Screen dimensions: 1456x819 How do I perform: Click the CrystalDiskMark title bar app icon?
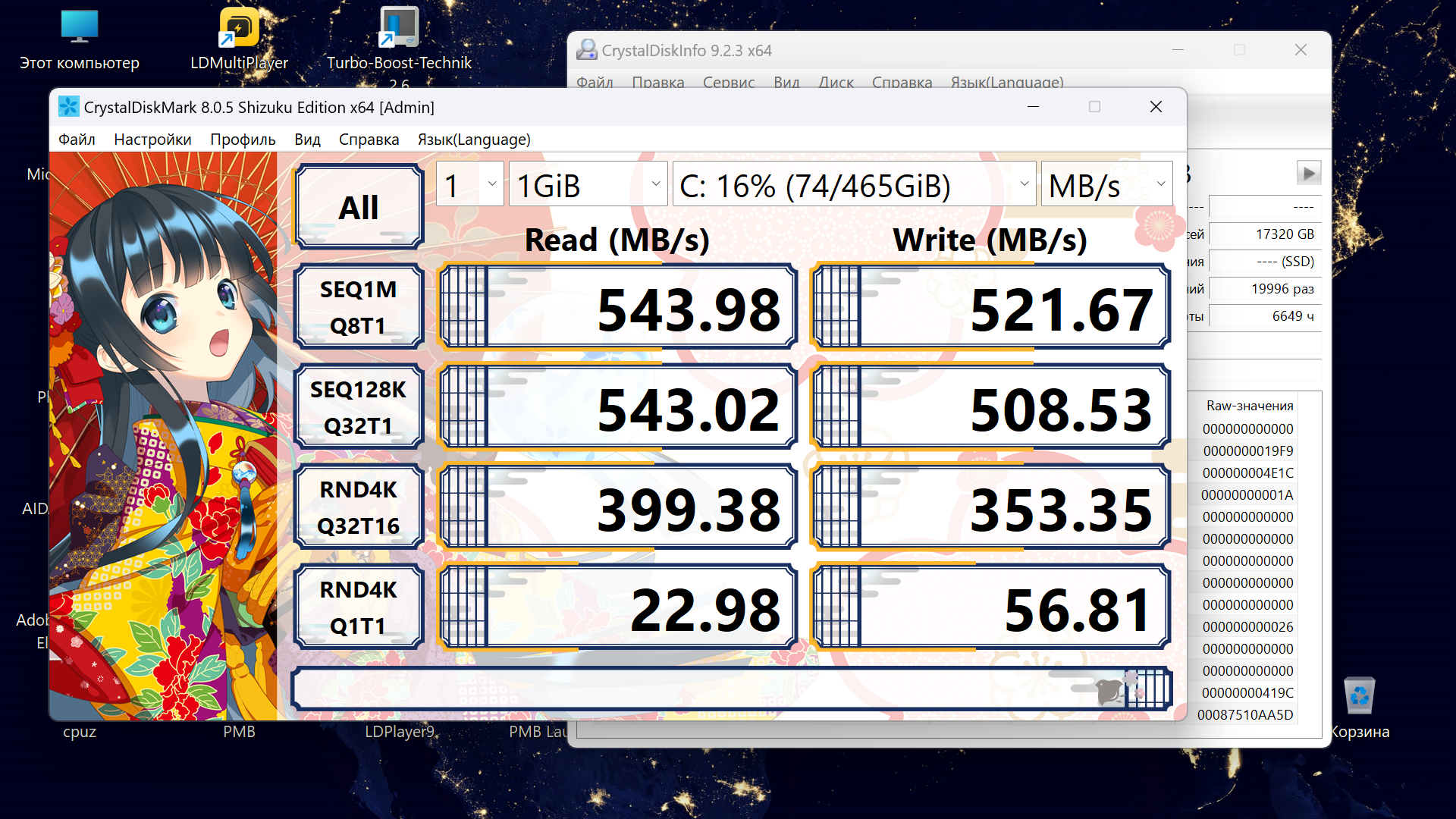(68, 107)
